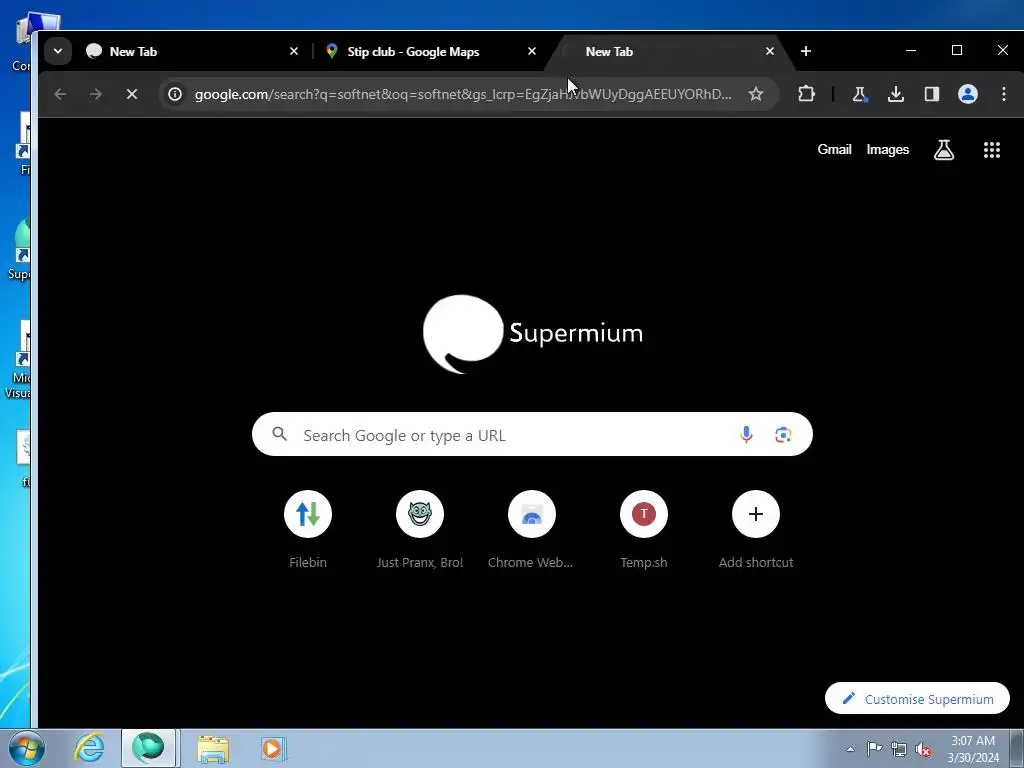Toggle the side panel
Image resolution: width=1024 pixels, height=768 pixels.
[932, 94]
